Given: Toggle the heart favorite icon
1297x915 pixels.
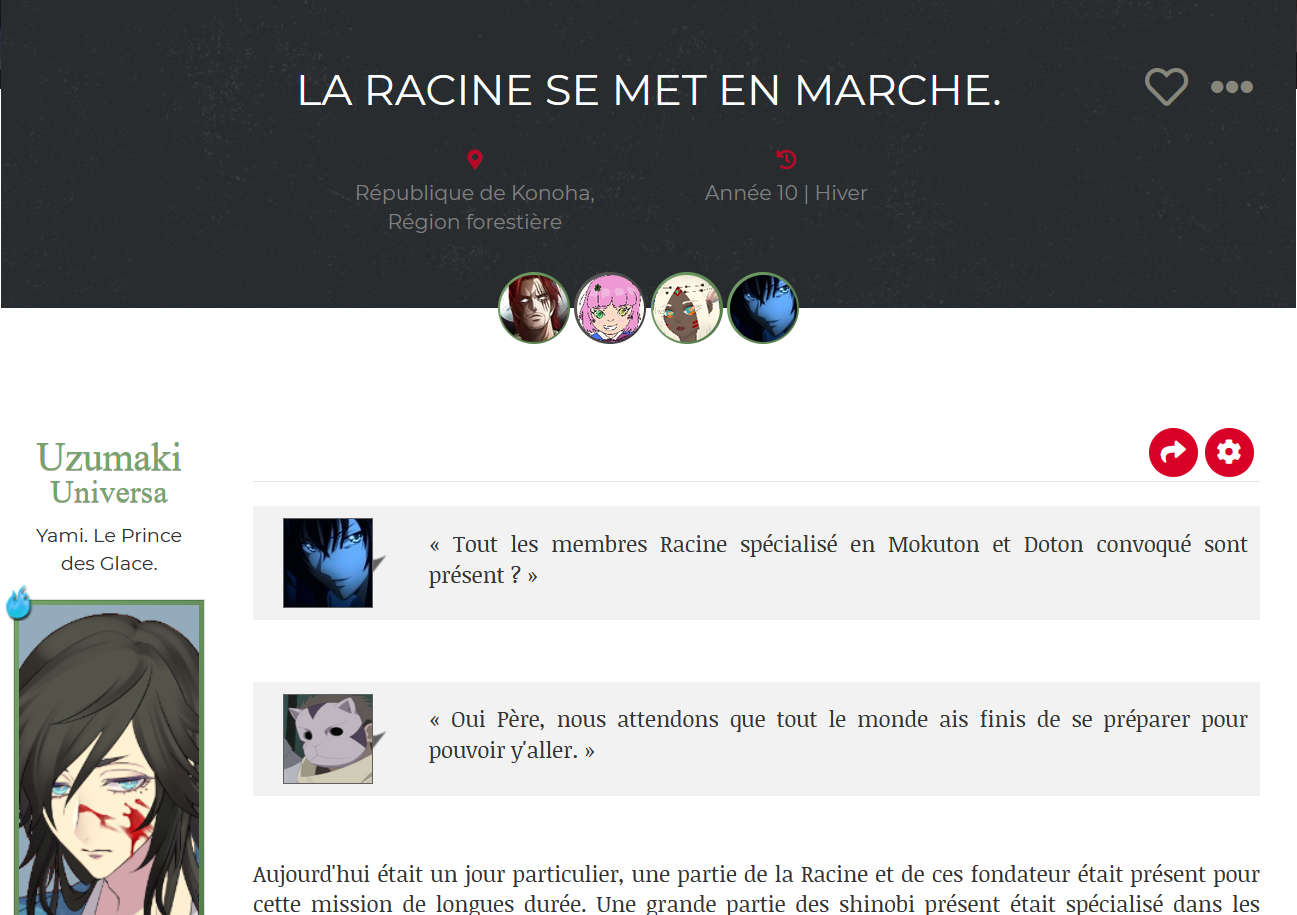Looking at the screenshot, I should click(x=1166, y=87).
